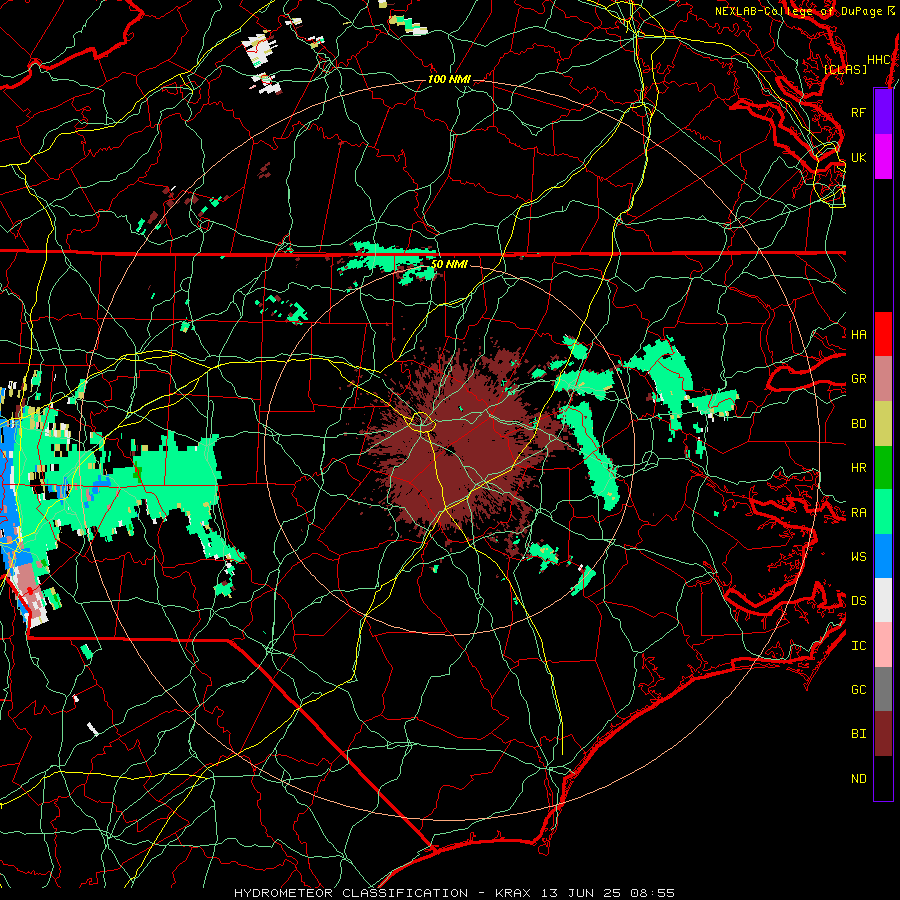This screenshot has height=900, width=900.
Task: Click the 100 NMI range ring label
Action: (x=449, y=79)
